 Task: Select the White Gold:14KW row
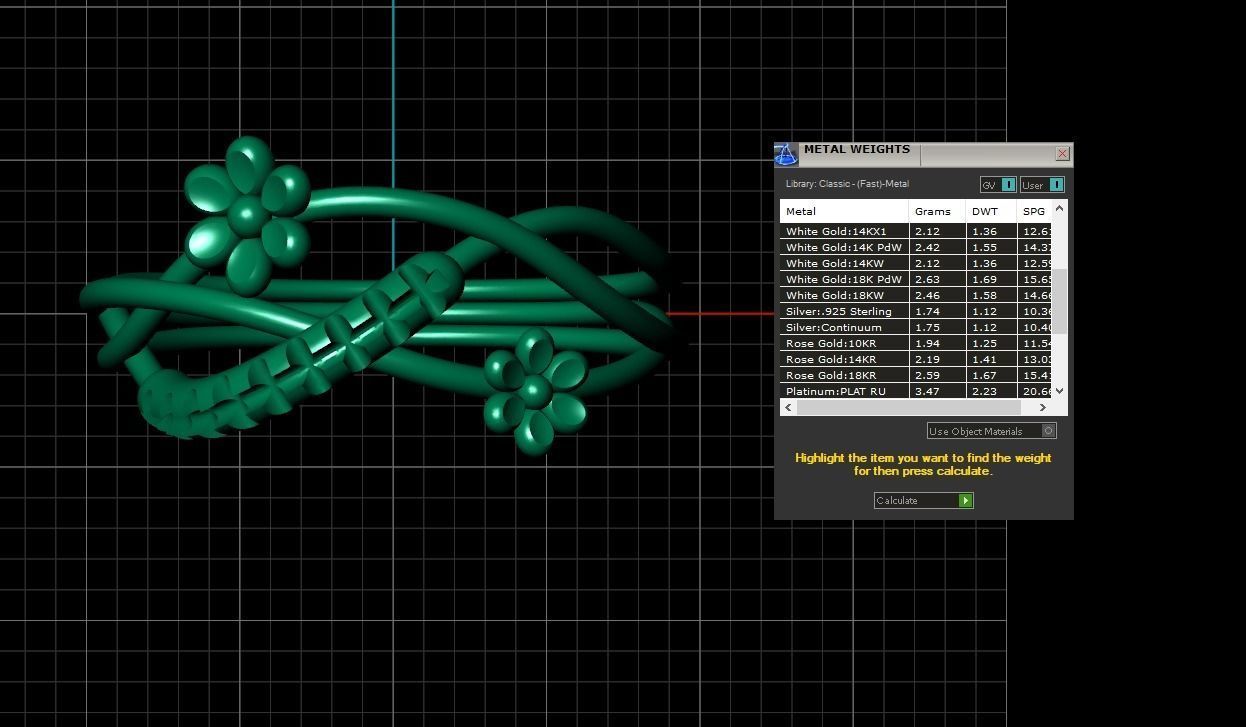pyautogui.click(x=916, y=263)
